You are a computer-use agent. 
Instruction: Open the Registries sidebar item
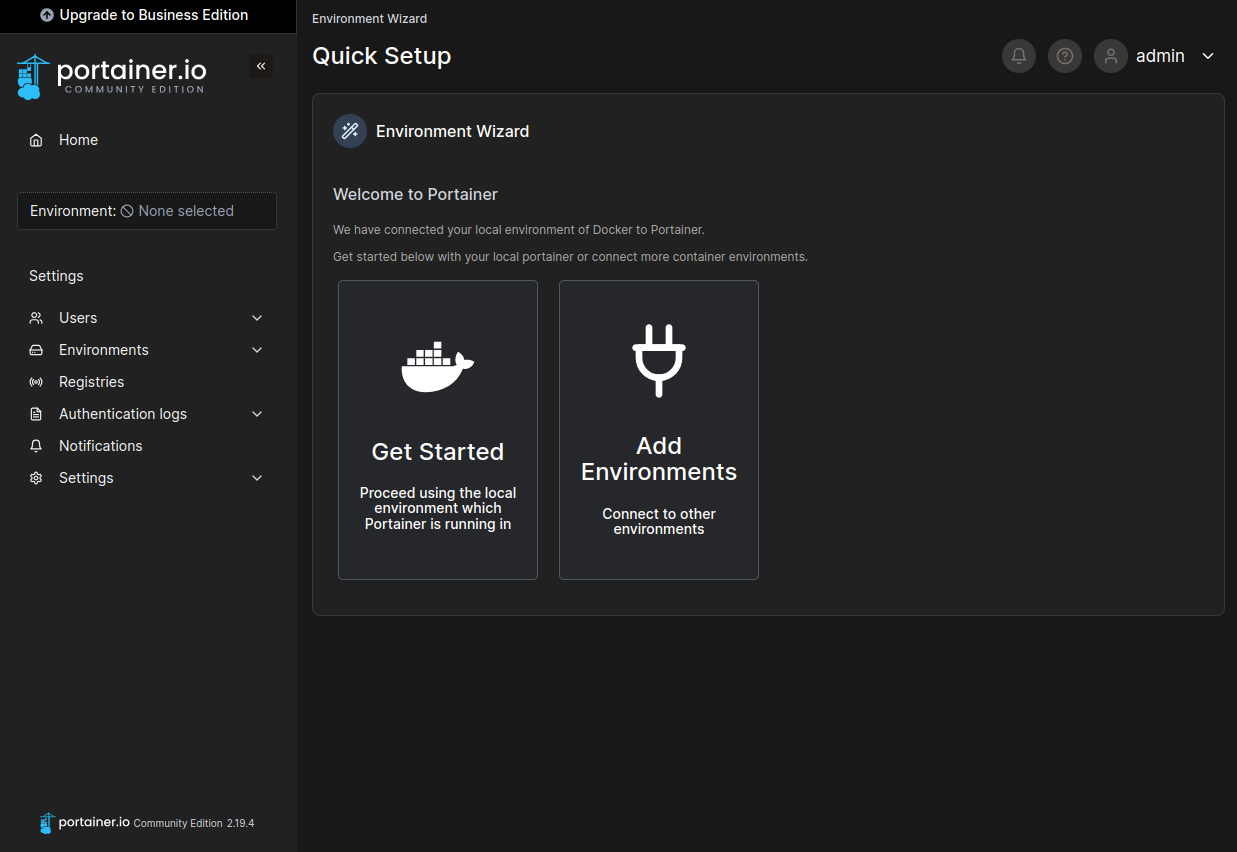[x=148, y=382]
